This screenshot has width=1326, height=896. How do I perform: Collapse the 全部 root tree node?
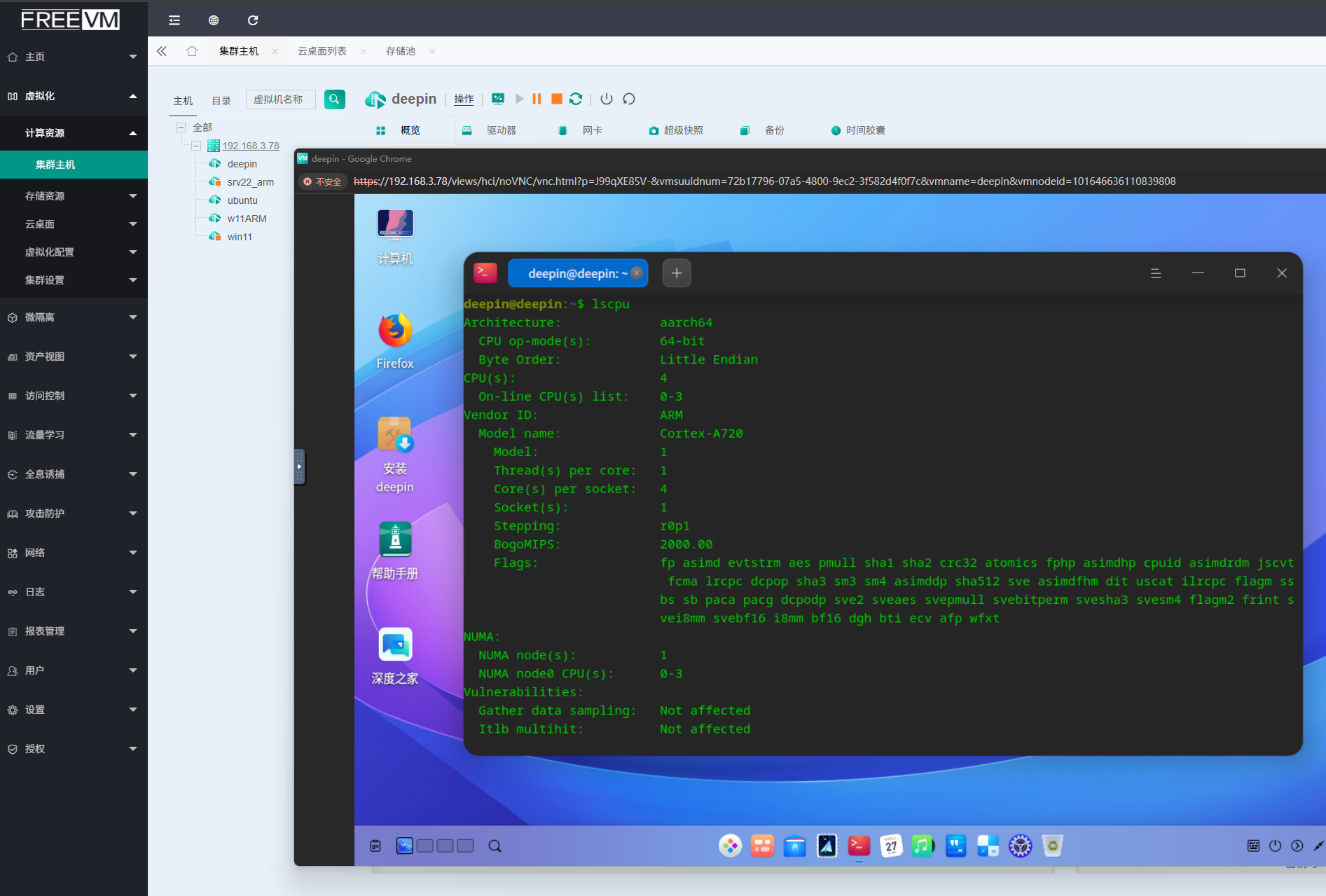click(x=181, y=127)
